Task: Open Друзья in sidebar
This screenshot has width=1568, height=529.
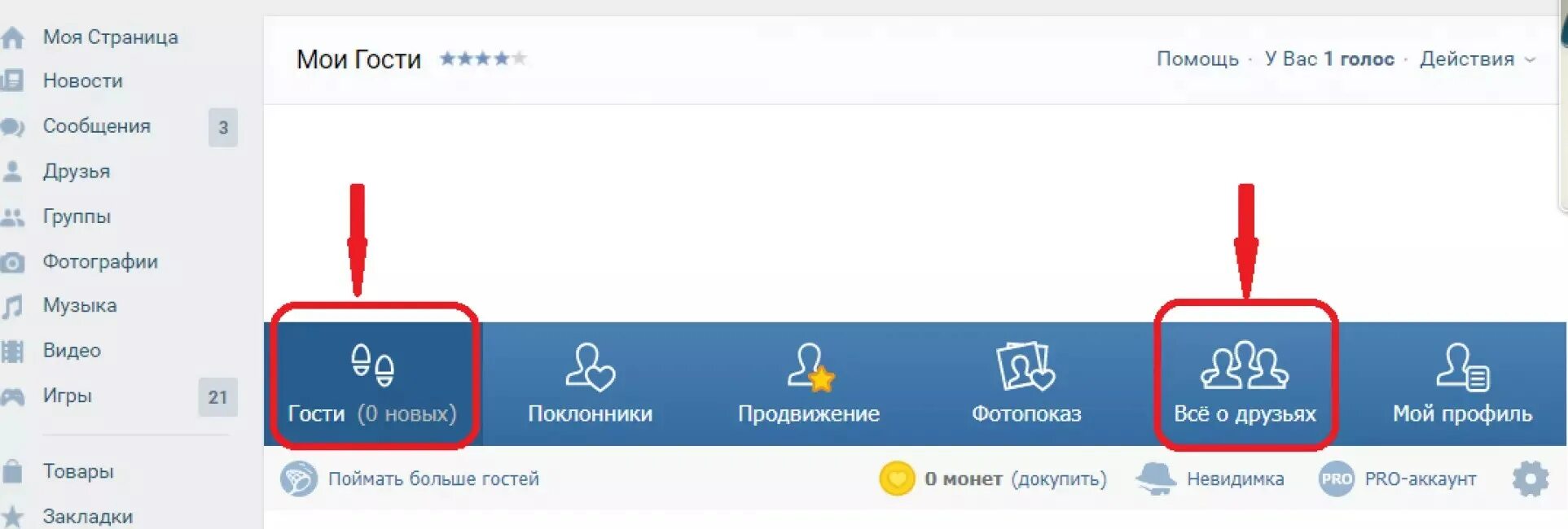Action: coord(77,172)
